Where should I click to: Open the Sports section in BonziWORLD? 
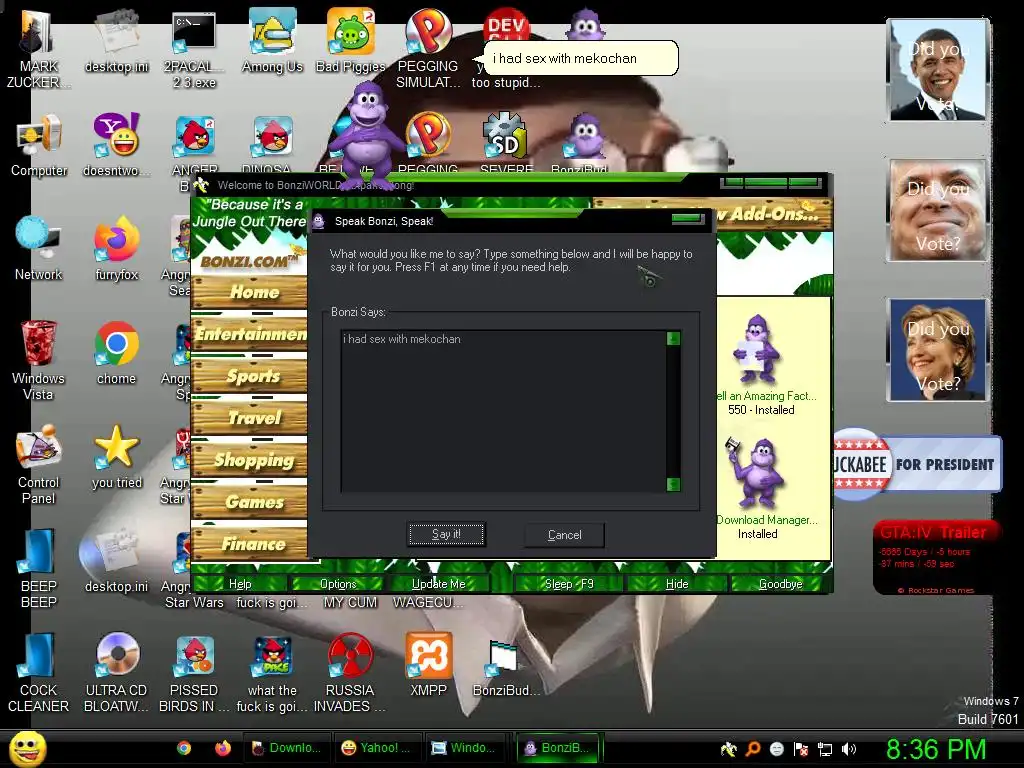249,376
